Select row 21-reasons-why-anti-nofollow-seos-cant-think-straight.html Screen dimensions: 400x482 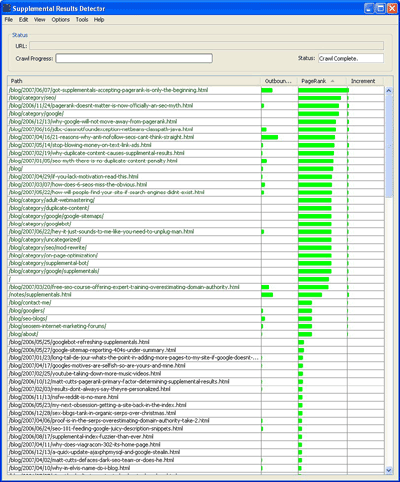(196, 137)
